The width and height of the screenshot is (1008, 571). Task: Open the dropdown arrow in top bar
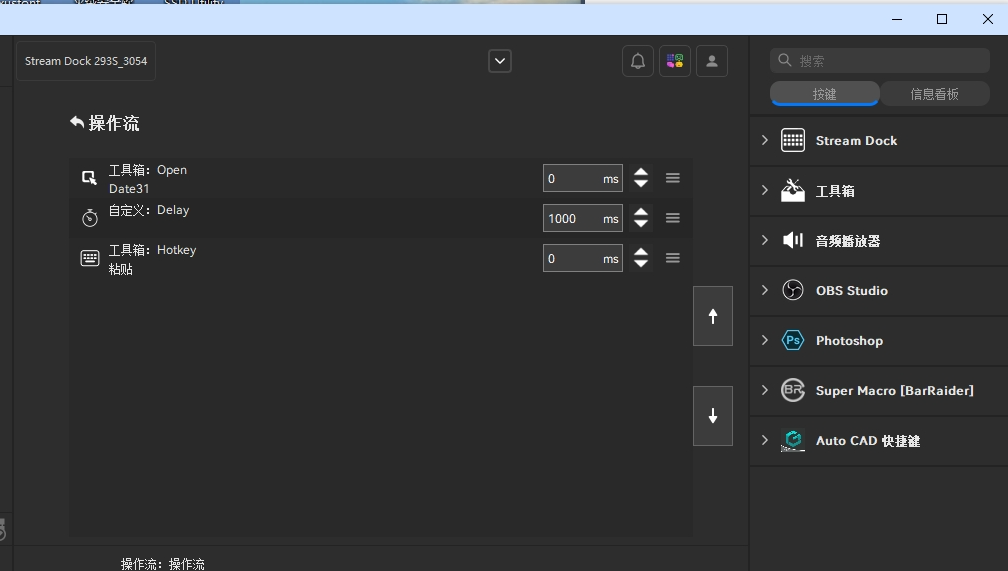(x=500, y=61)
